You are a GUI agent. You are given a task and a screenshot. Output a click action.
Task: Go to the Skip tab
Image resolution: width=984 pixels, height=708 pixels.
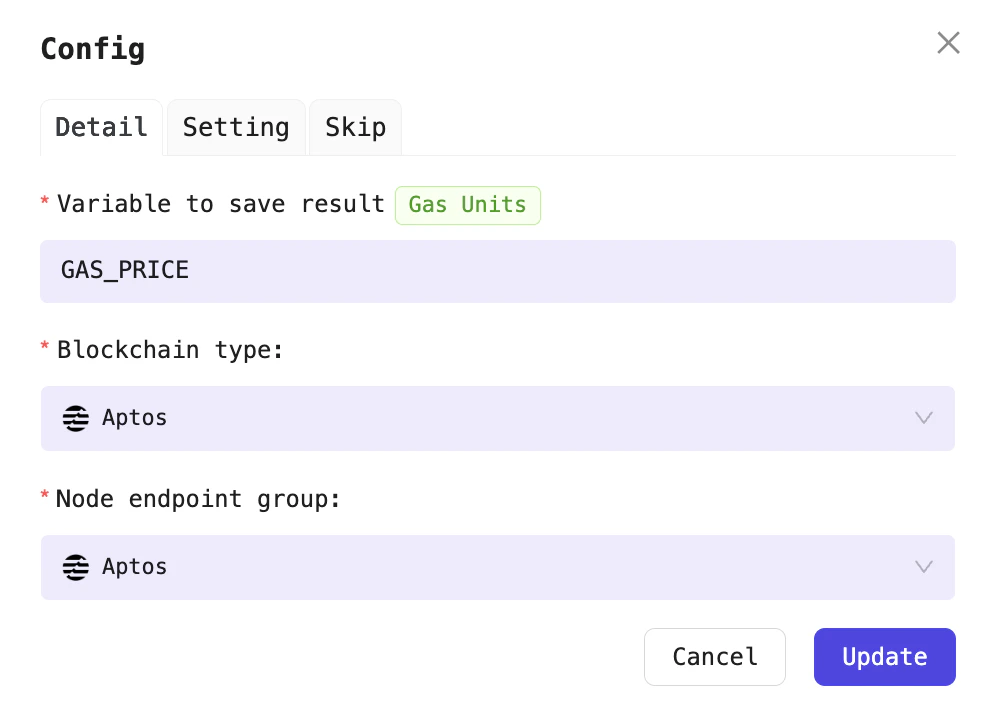click(355, 128)
